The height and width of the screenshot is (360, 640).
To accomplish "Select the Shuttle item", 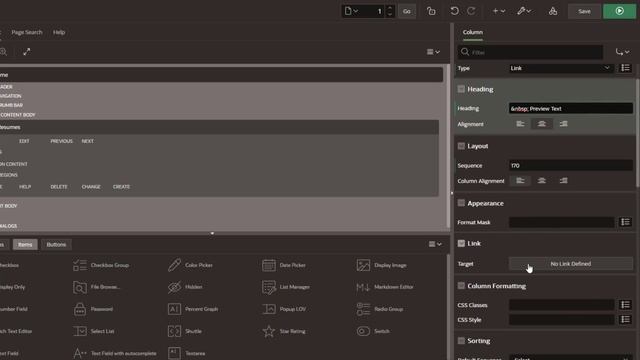I will [x=185, y=331].
